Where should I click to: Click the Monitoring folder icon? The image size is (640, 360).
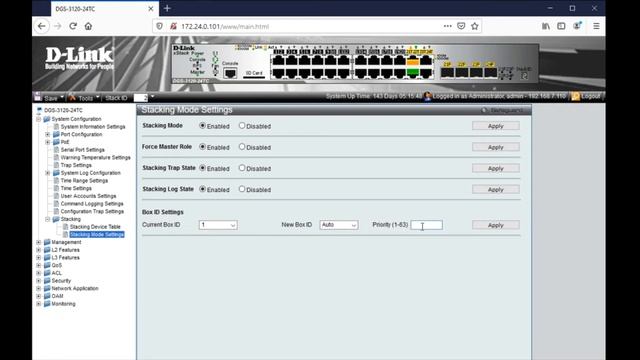(x=47, y=304)
